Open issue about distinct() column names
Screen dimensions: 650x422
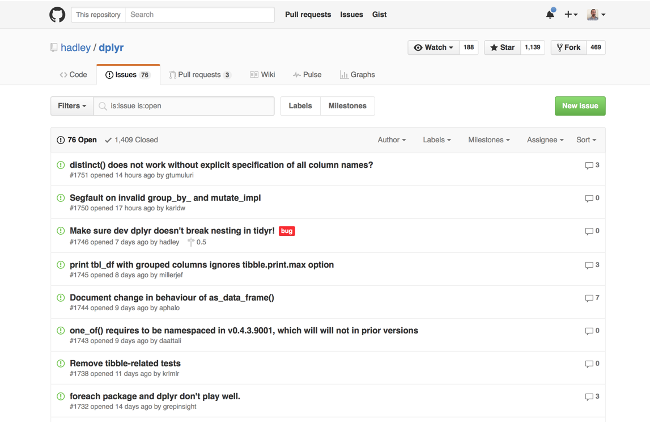pos(221,165)
